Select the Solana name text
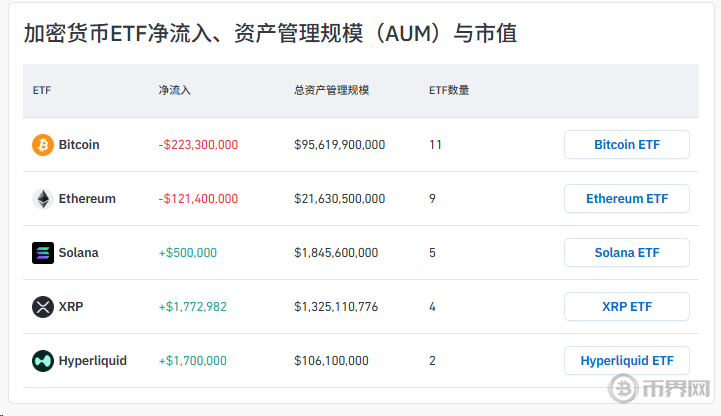The width and height of the screenshot is (721, 416). point(79,253)
